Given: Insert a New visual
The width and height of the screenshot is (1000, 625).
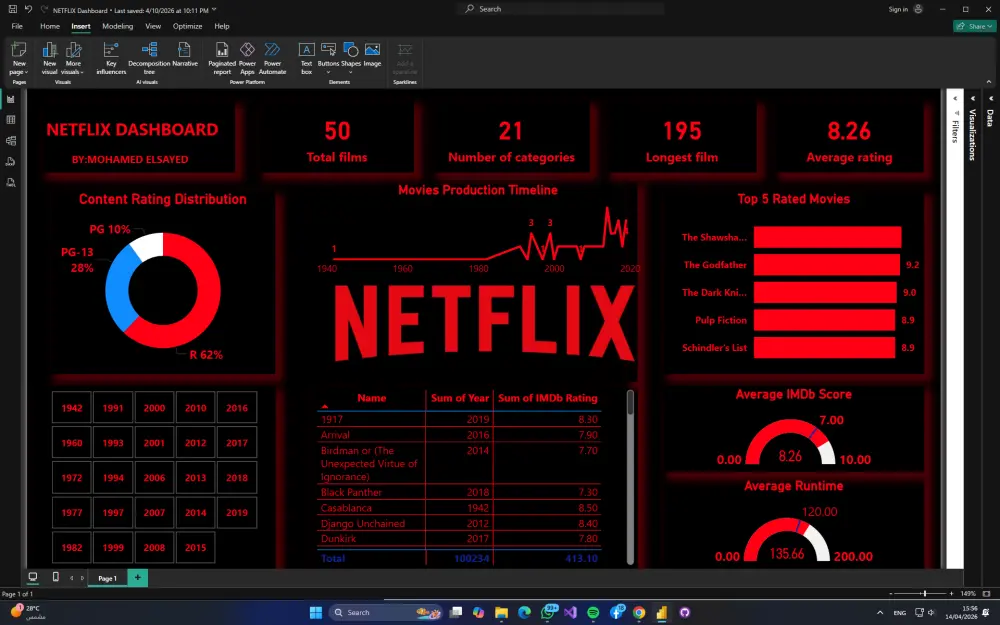Looking at the screenshot, I should click(50, 59).
